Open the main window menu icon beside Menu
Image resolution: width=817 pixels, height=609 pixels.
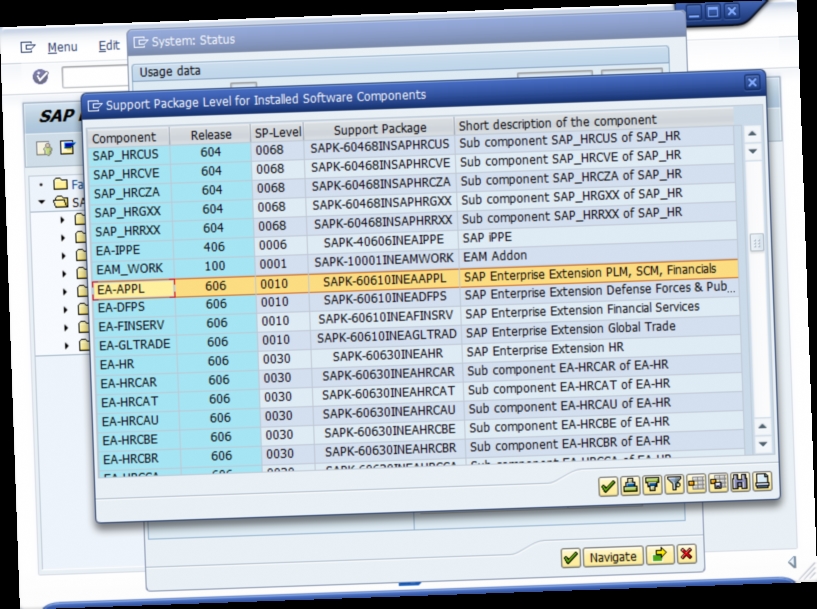pyautogui.click(x=28, y=47)
